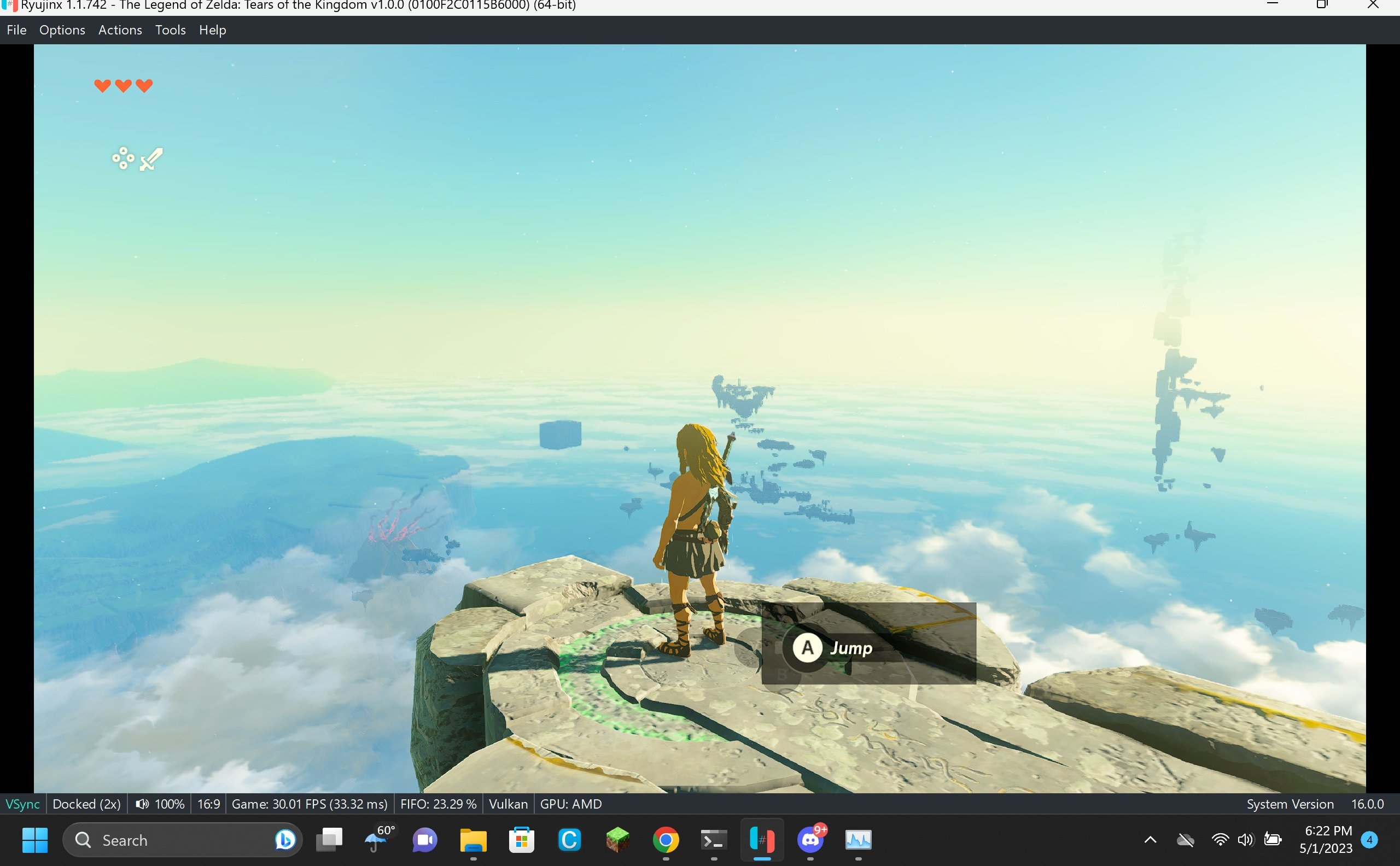Screen dimensions: 1400x866
Task: Open the purple video chat app on taskbar
Action: click(x=425, y=840)
